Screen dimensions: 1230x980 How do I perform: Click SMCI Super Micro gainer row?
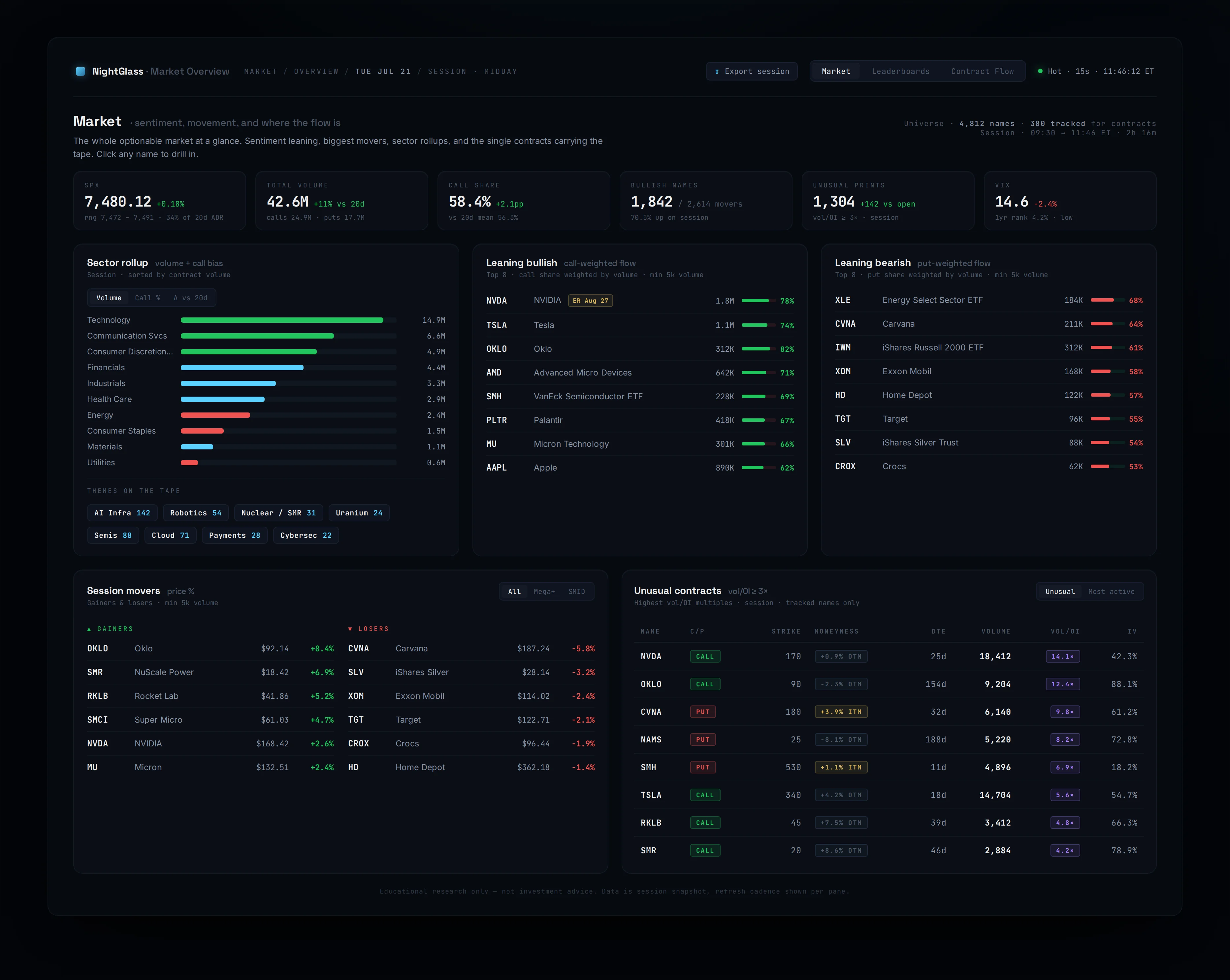(210, 720)
